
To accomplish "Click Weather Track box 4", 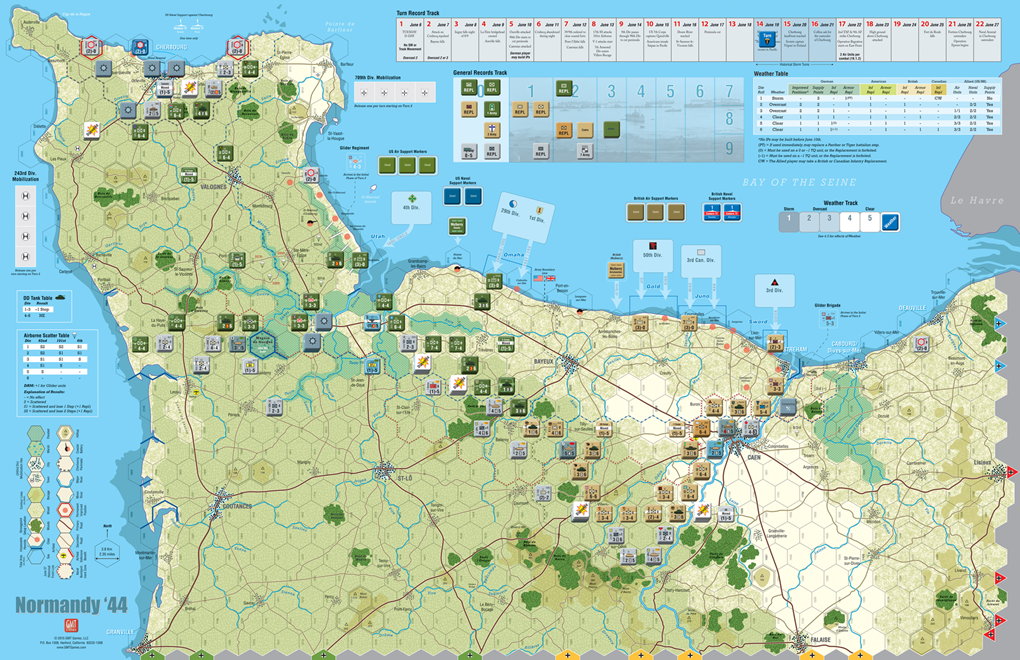I will click(850, 221).
